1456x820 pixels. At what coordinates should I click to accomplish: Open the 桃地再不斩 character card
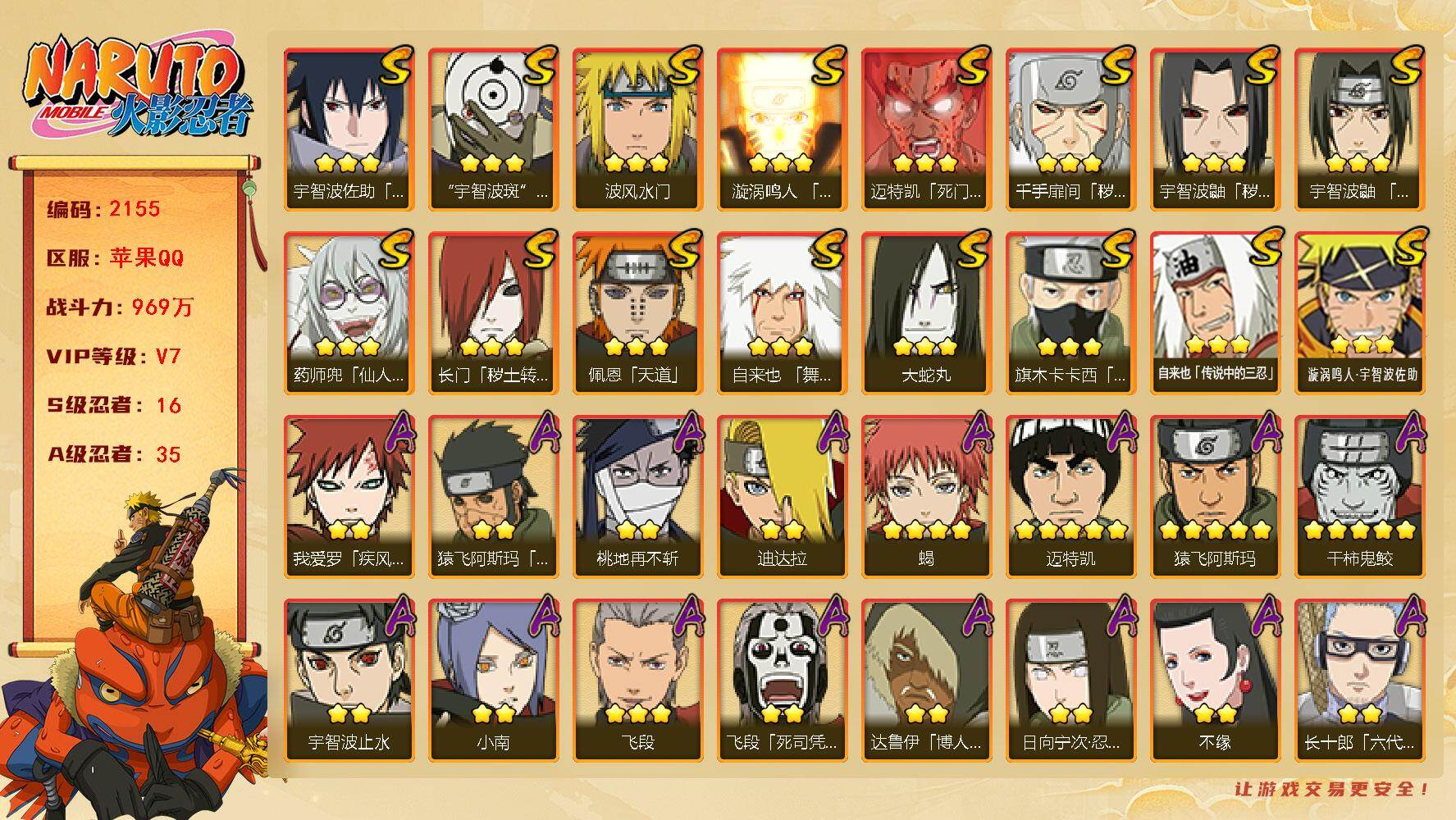[x=637, y=496]
